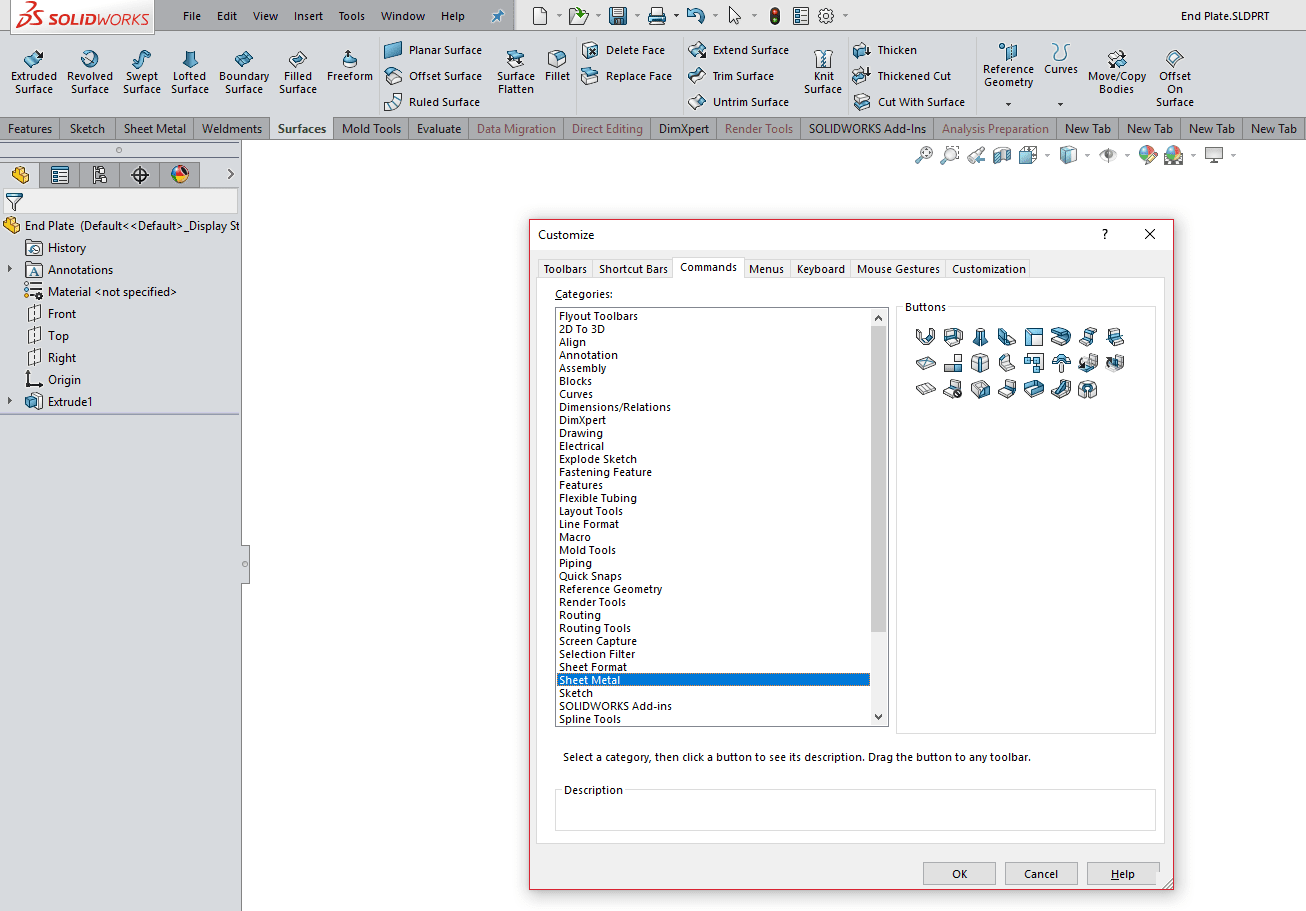Choose the Swept Surface tool
This screenshot has width=1306, height=911.
coord(142,72)
